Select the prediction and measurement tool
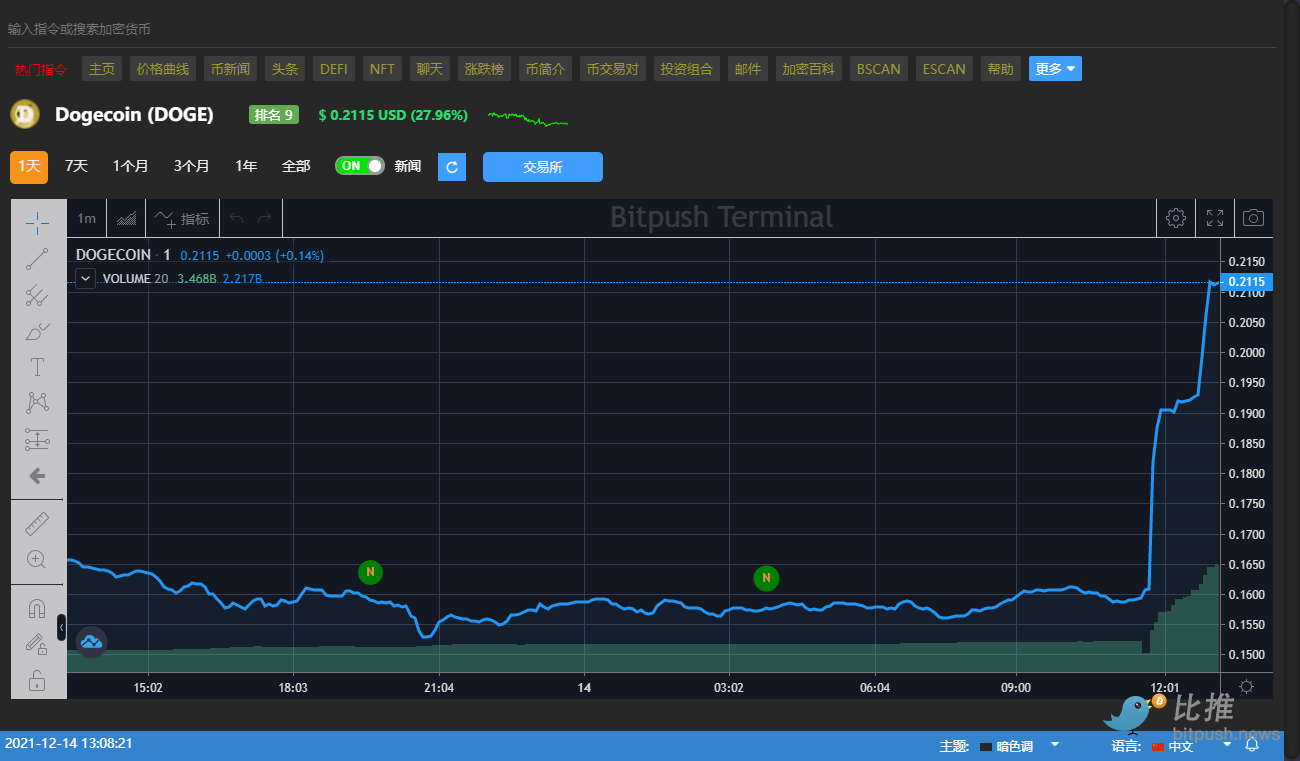The height and width of the screenshot is (761, 1300). [x=37, y=439]
